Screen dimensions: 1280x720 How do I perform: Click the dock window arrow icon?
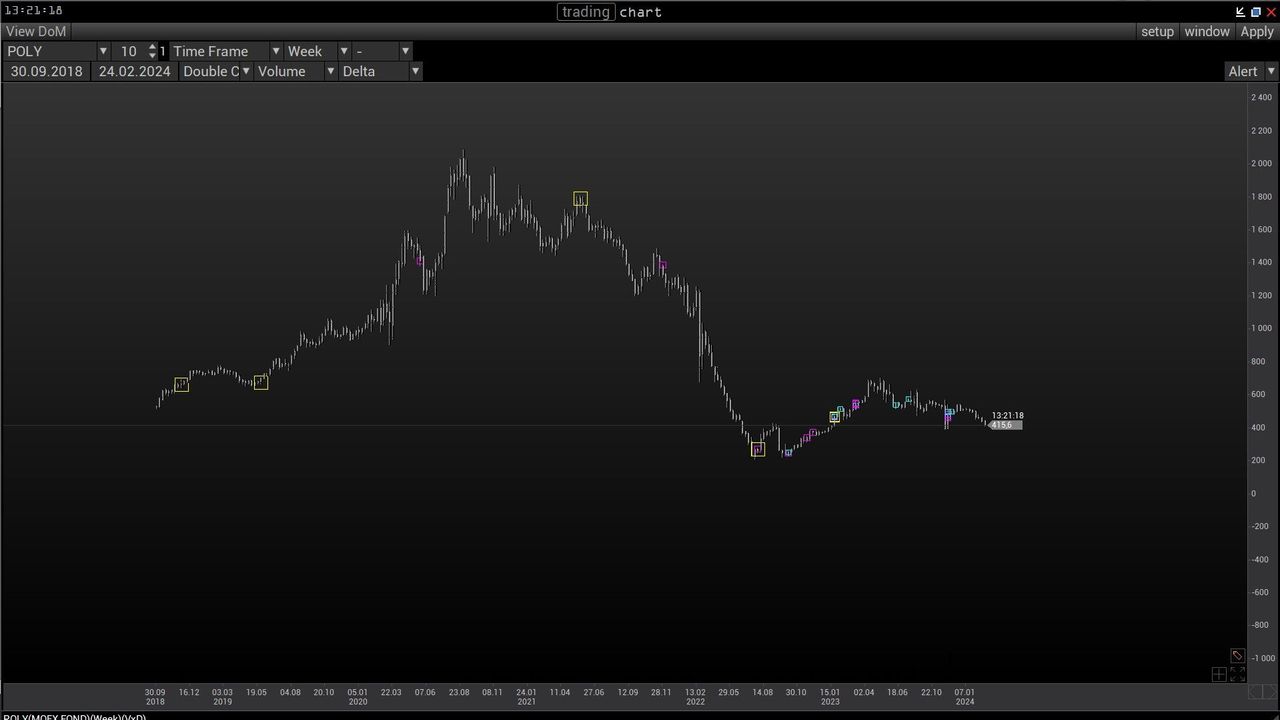(1241, 12)
